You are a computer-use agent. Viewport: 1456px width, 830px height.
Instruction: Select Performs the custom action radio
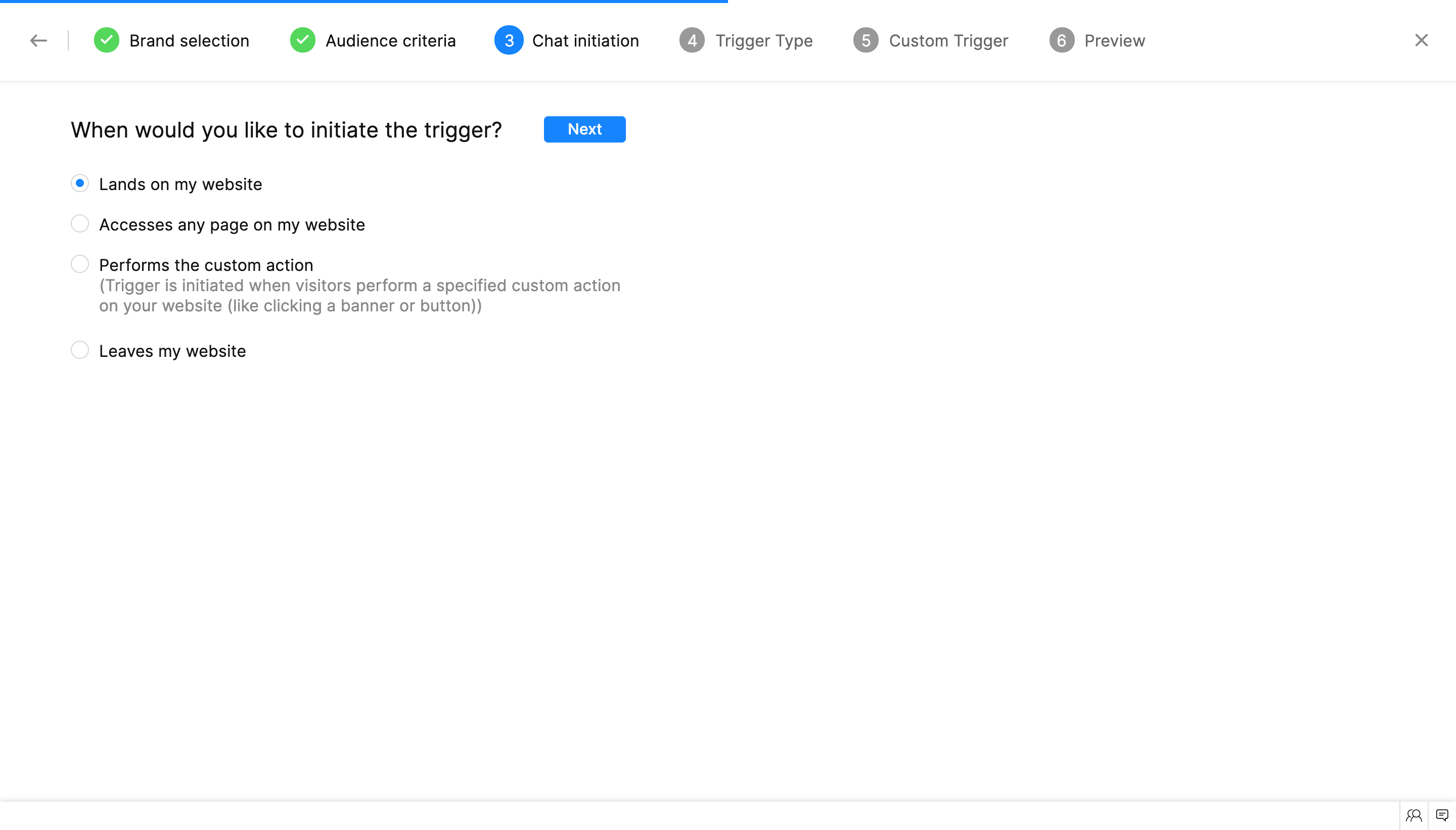[x=80, y=264]
